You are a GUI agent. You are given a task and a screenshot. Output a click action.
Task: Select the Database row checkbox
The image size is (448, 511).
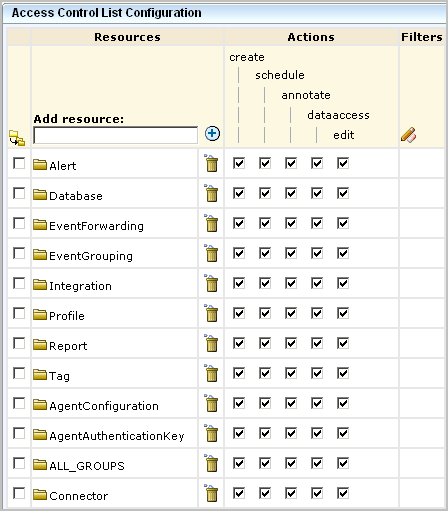[19, 193]
